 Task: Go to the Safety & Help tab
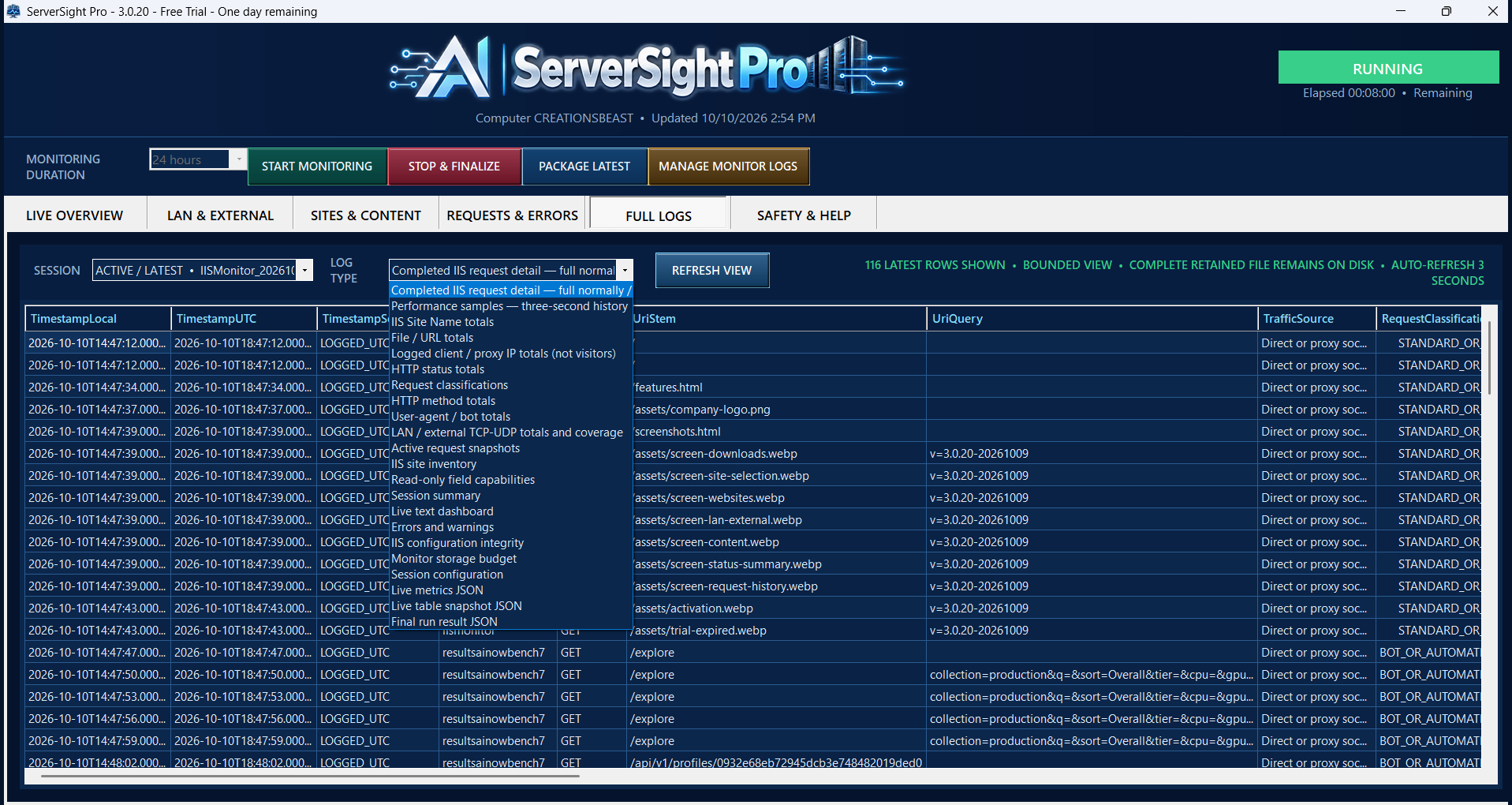(x=804, y=215)
